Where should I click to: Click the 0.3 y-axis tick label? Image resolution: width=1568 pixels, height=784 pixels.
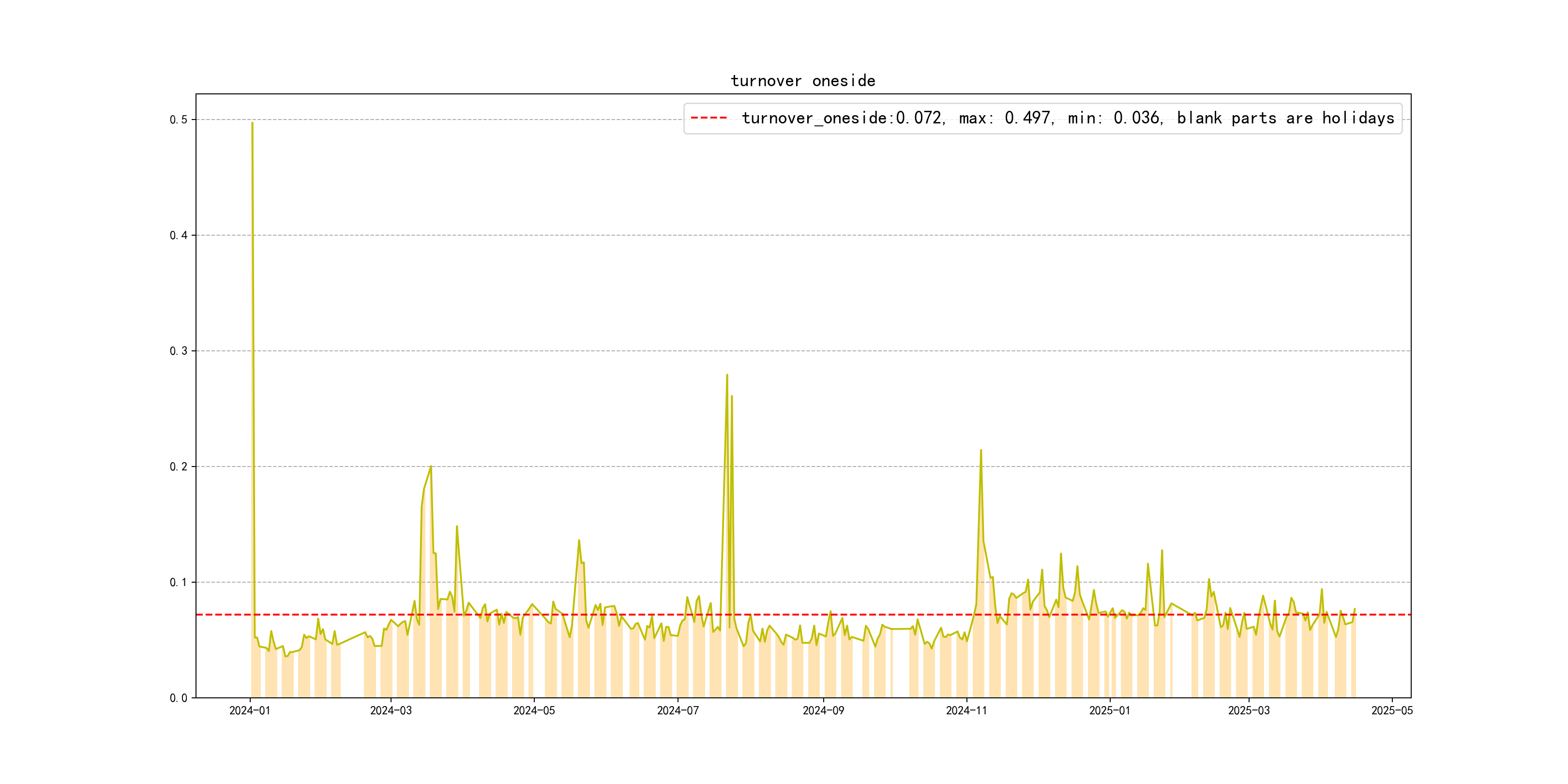tap(179, 351)
